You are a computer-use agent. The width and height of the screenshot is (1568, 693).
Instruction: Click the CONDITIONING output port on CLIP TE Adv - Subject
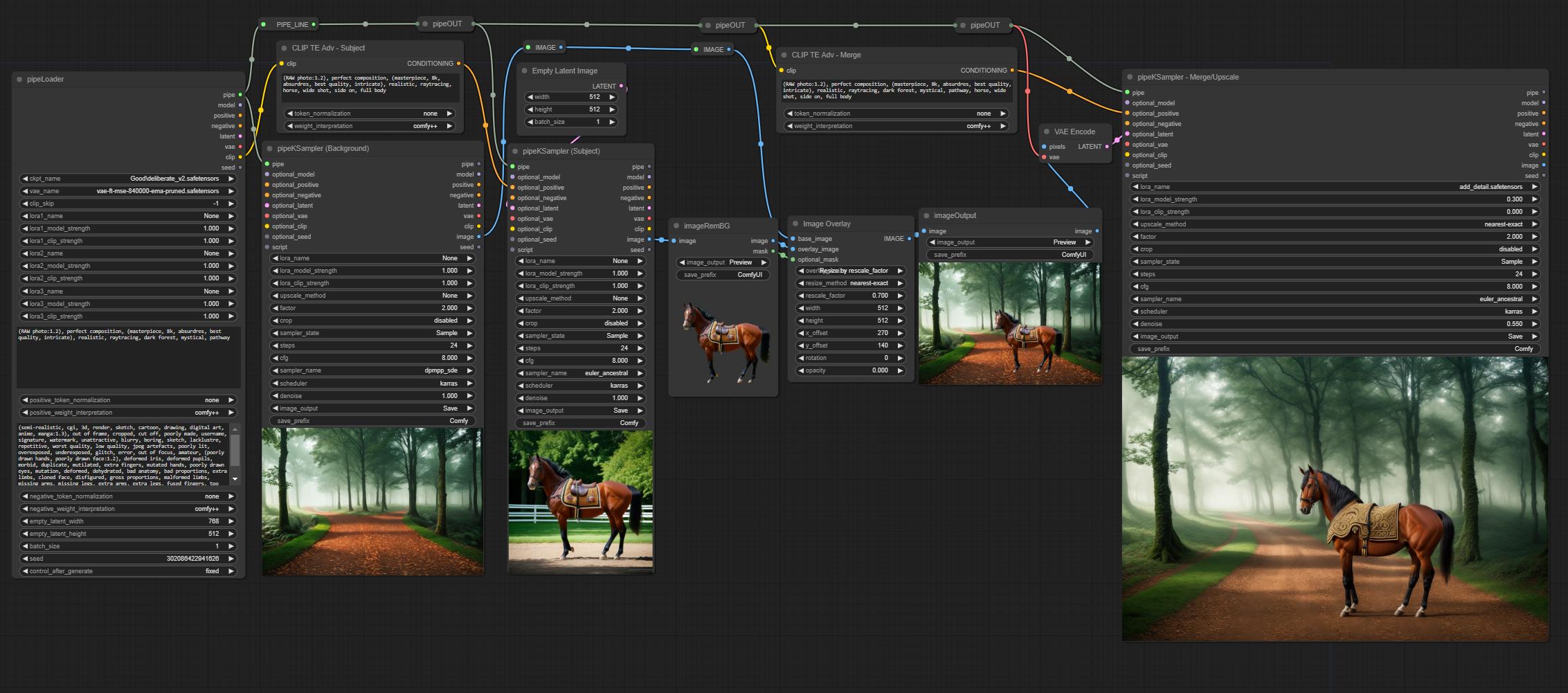click(x=458, y=64)
